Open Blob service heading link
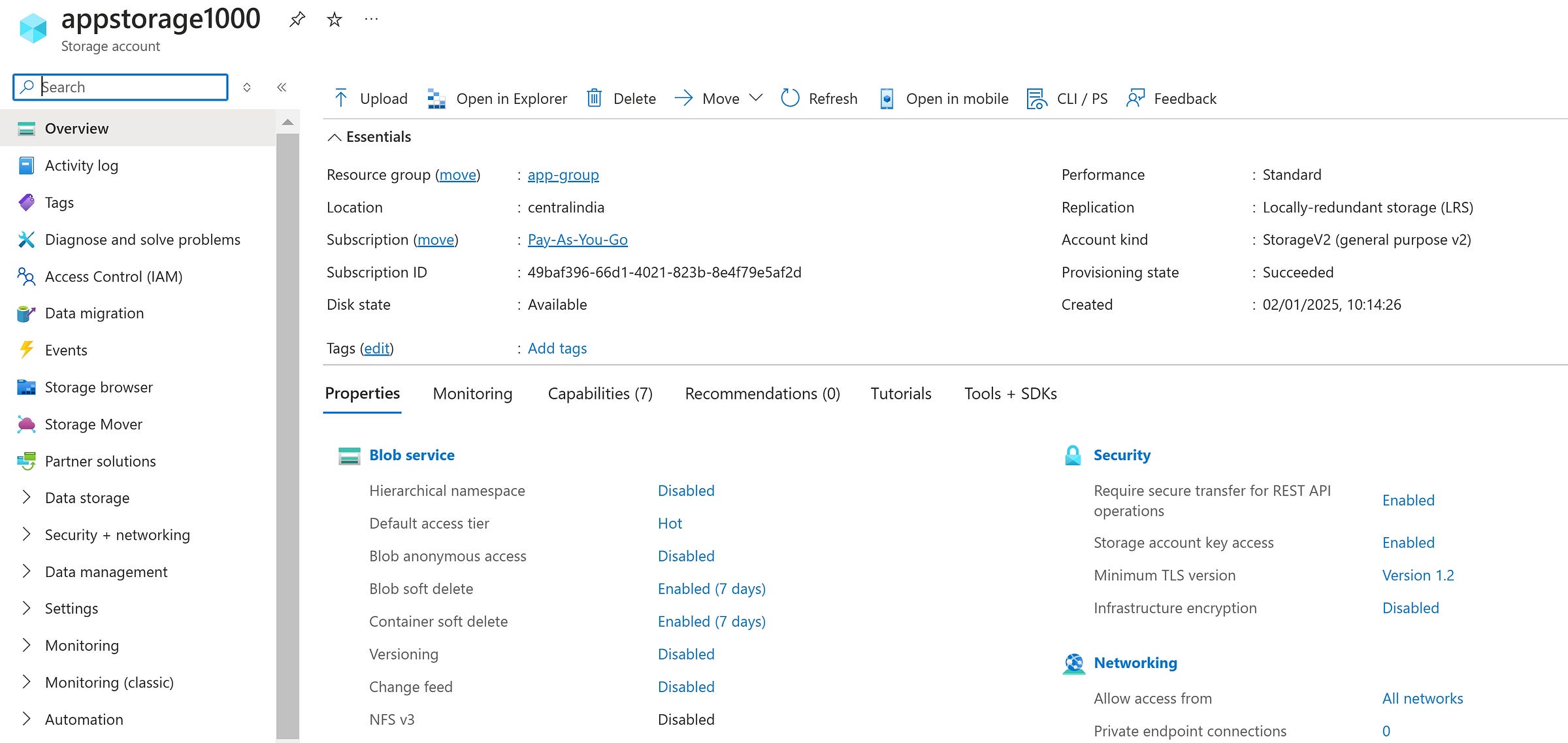 pyautogui.click(x=412, y=455)
